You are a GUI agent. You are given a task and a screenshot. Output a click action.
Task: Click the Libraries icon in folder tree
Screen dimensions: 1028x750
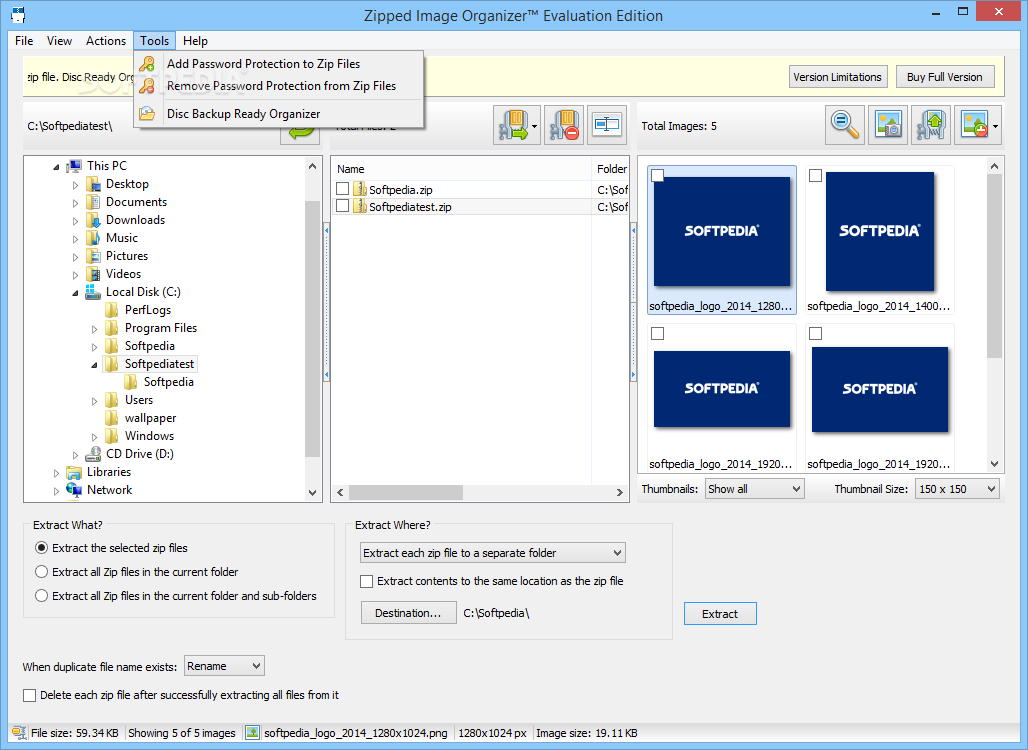point(74,472)
